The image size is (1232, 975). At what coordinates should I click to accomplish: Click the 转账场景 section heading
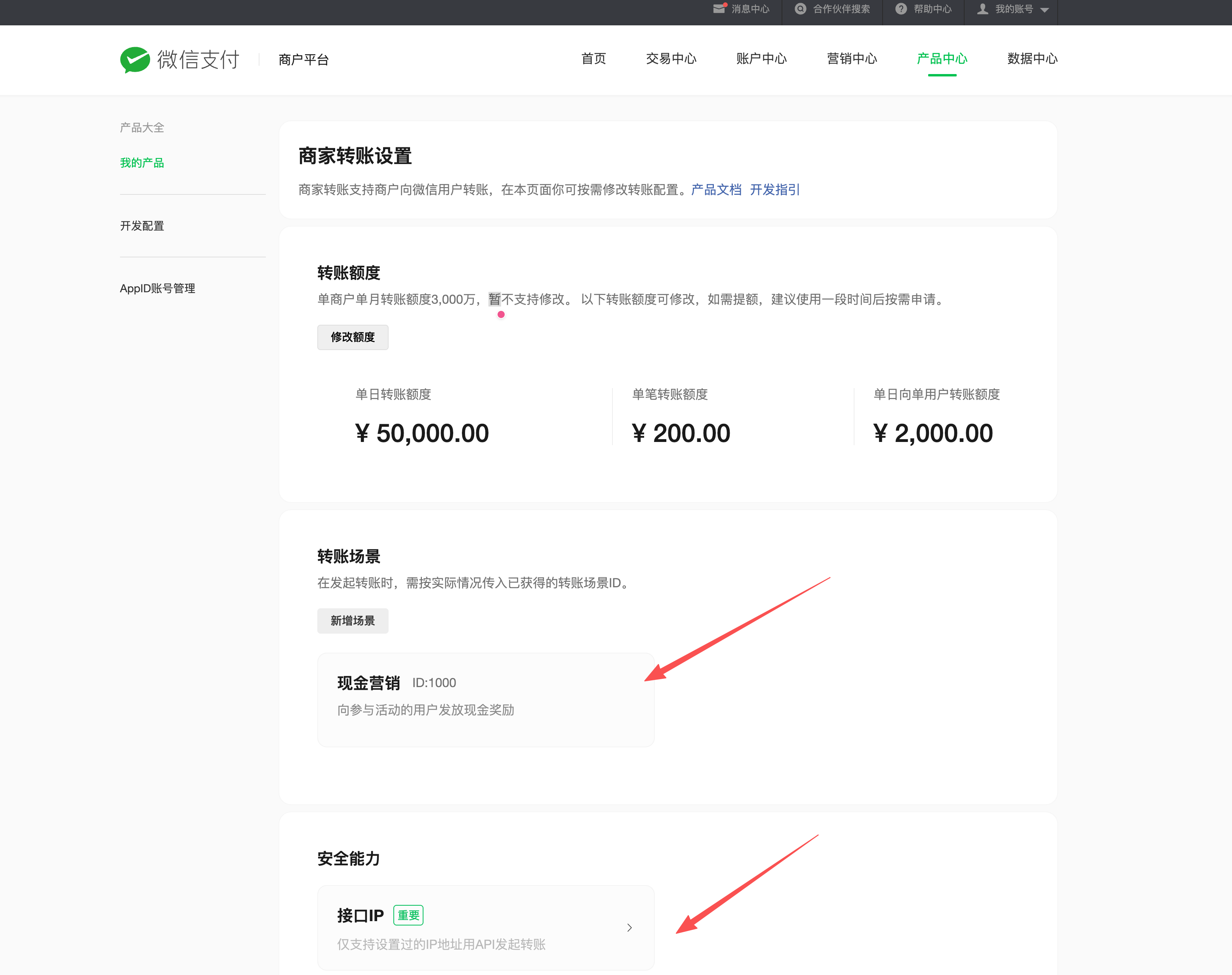(349, 556)
